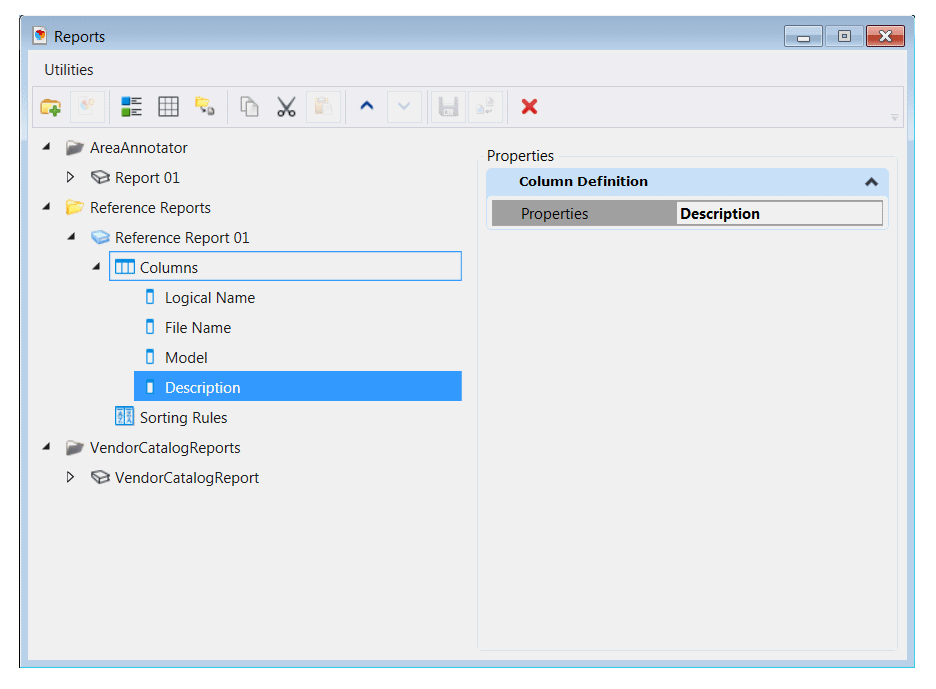Click the green and blue list view icon
The height and width of the screenshot is (689, 936).
point(131,107)
